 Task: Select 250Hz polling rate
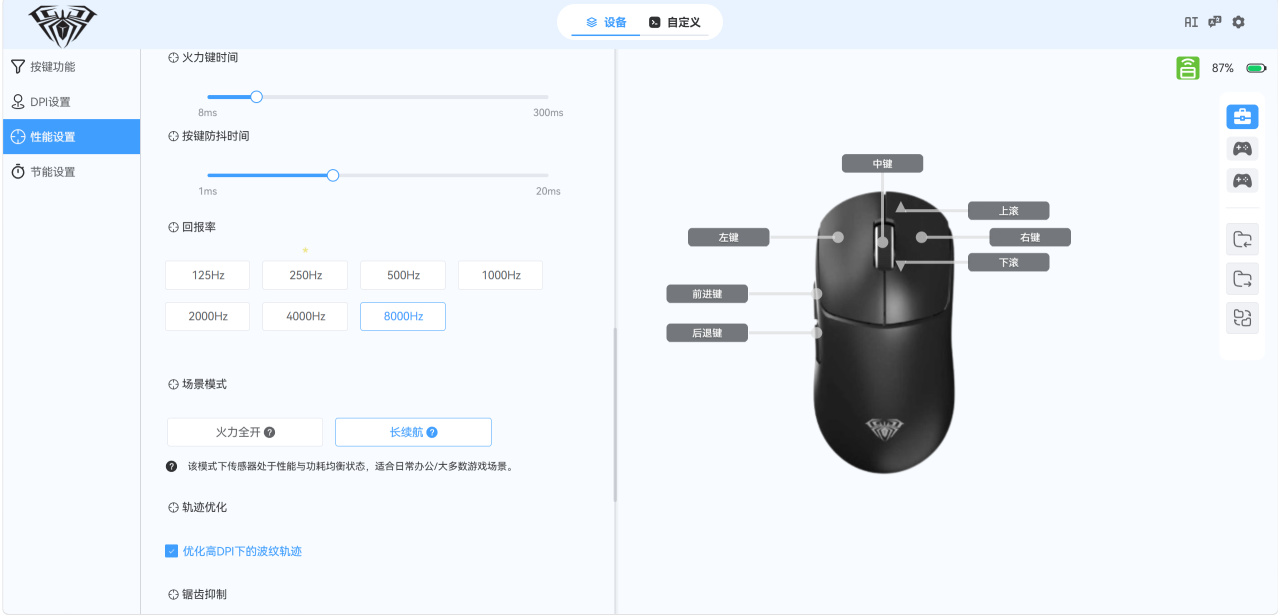[x=305, y=275]
